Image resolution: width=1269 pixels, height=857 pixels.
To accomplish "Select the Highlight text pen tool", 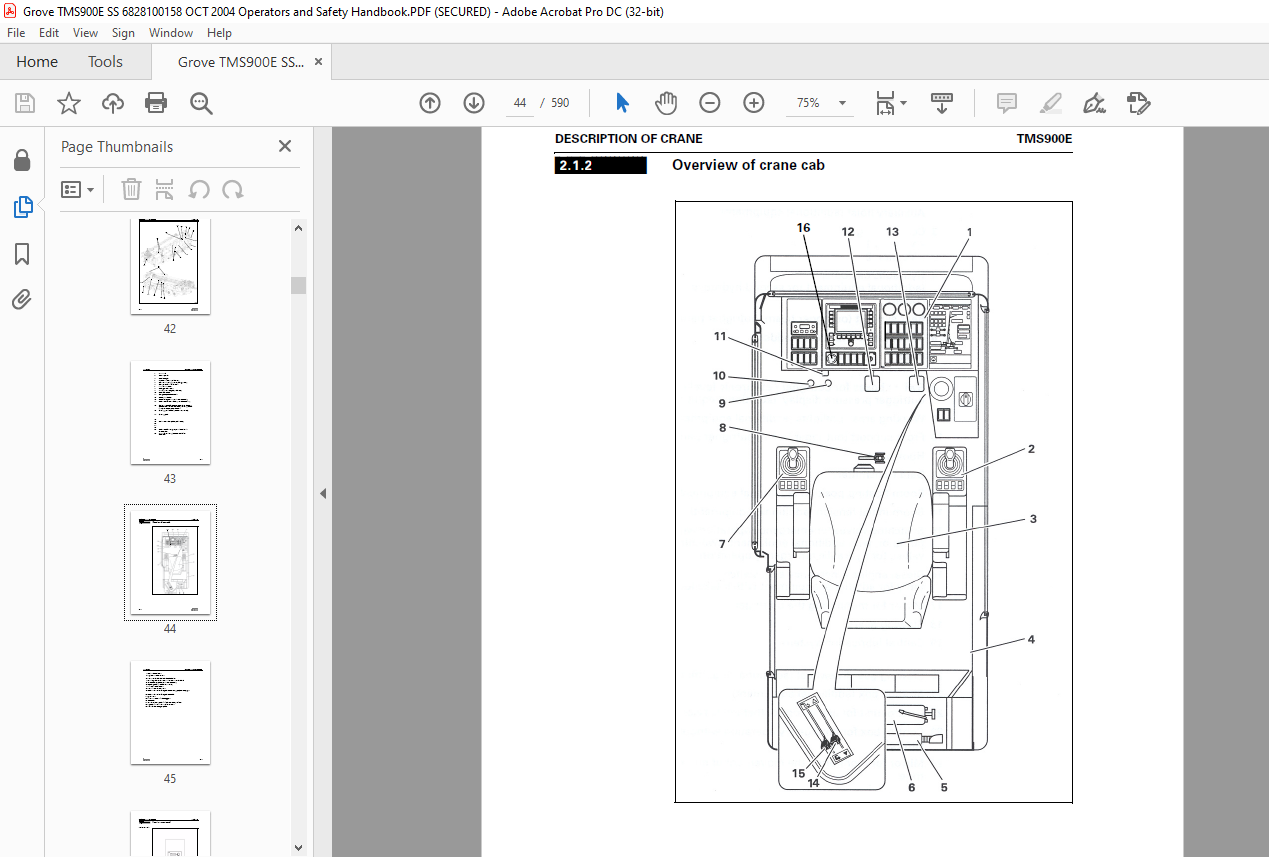I will click(x=1050, y=103).
